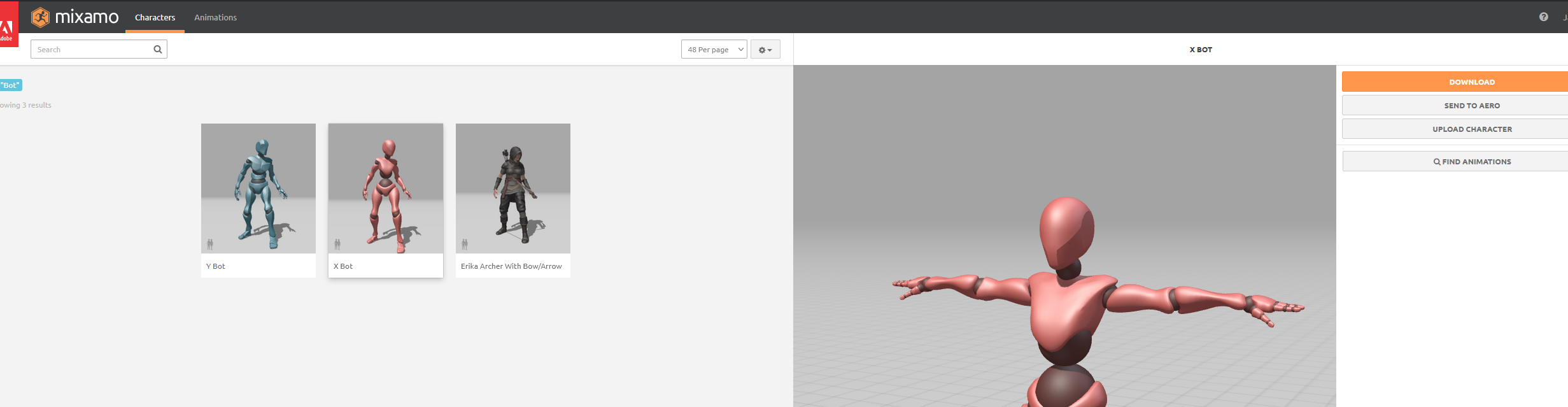The width and height of the screenshot is (1568, 407).
Task: Click the Mixamo logo icon
Action: tap(41, 17)
